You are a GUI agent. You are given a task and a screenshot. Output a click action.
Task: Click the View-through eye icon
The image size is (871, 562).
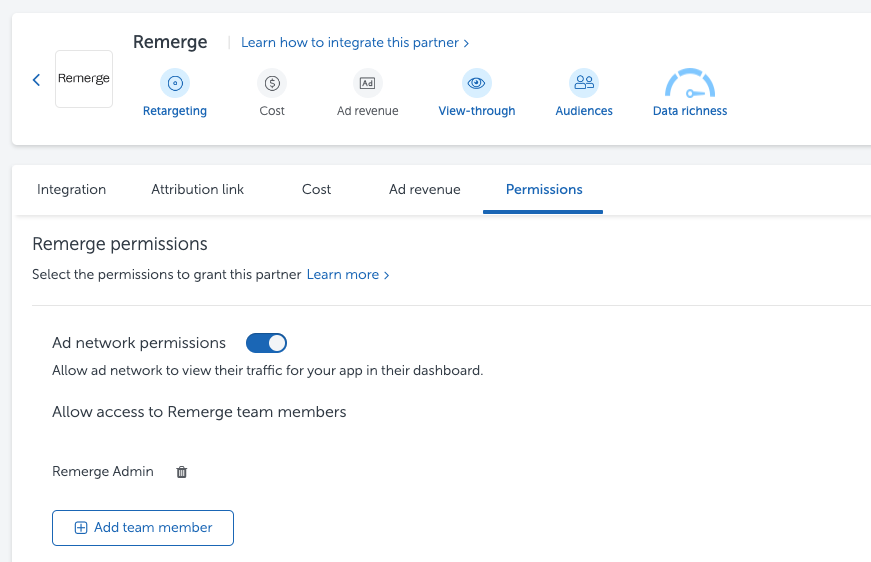click(x=476, y=83)
